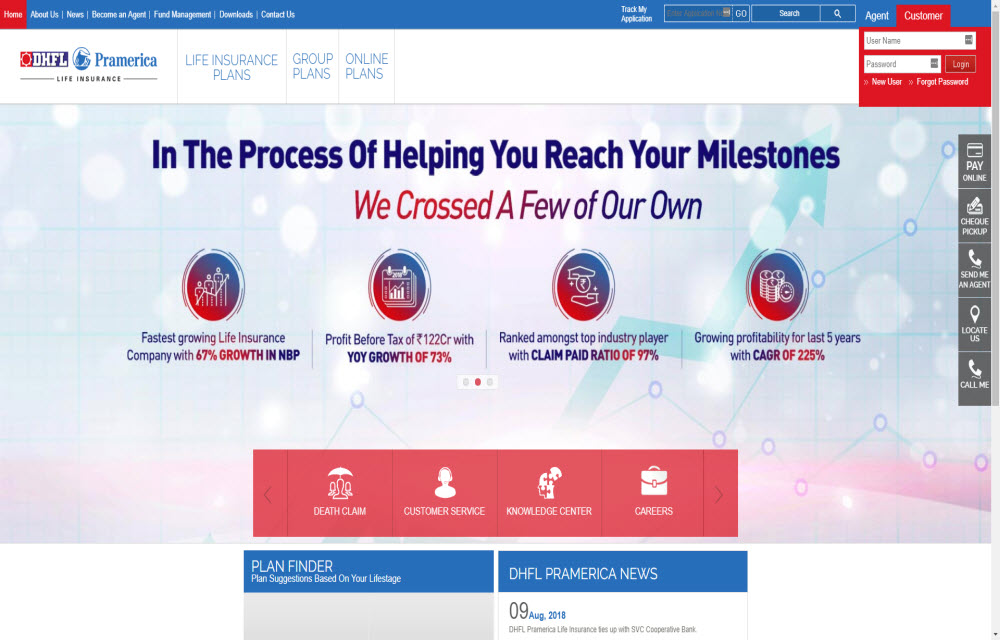Switch to the Customer tab
Viewport: 1000px width, 640px height.
923,15
